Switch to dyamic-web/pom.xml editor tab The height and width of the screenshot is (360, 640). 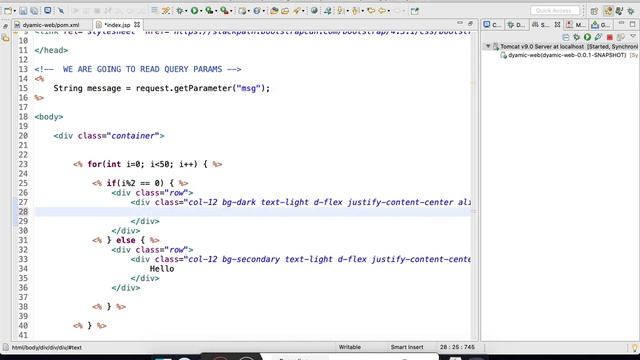[x=51, y=25]
